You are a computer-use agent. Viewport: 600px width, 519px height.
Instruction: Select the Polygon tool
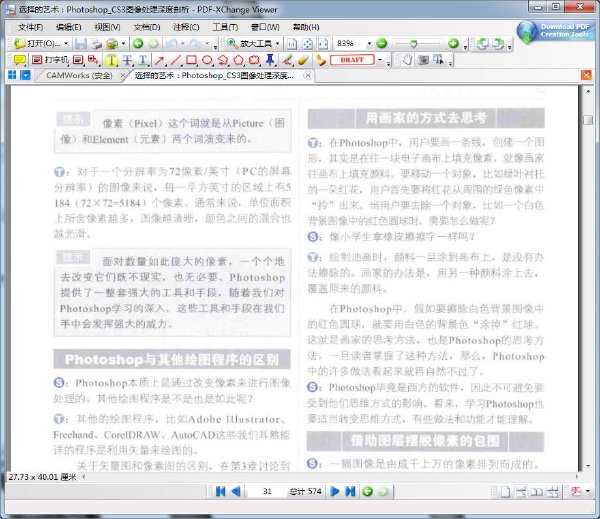click(238, 60)
